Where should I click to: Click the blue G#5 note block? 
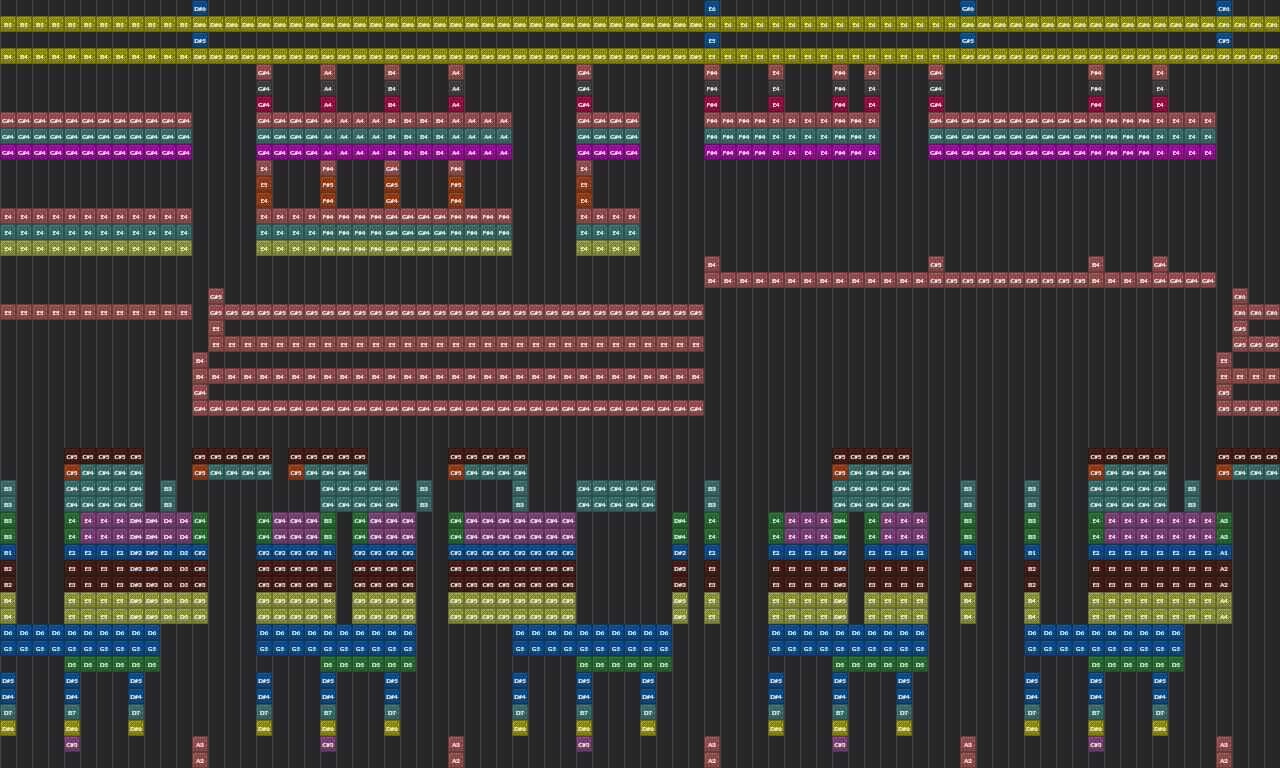968,40
